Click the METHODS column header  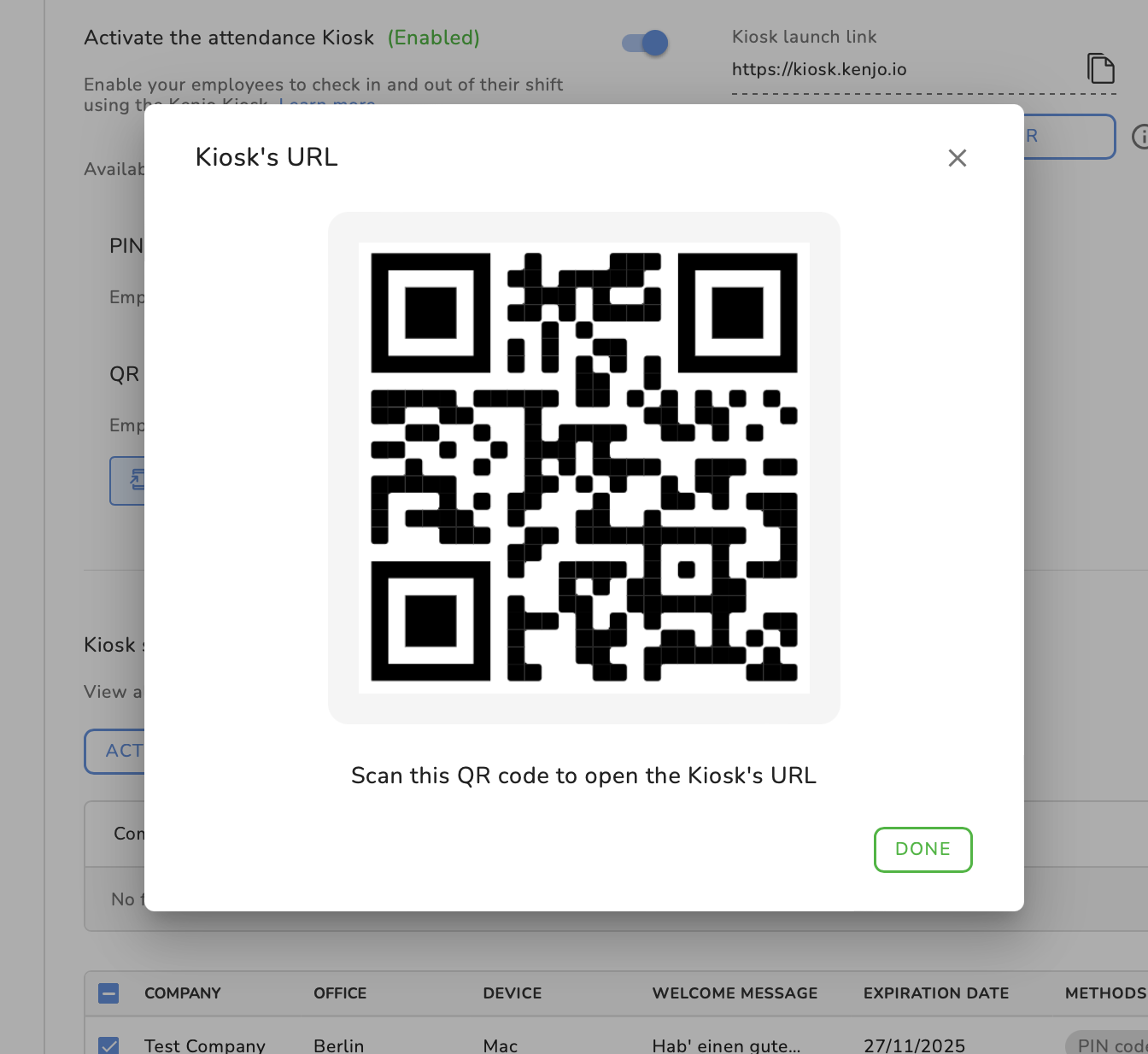1105,993
